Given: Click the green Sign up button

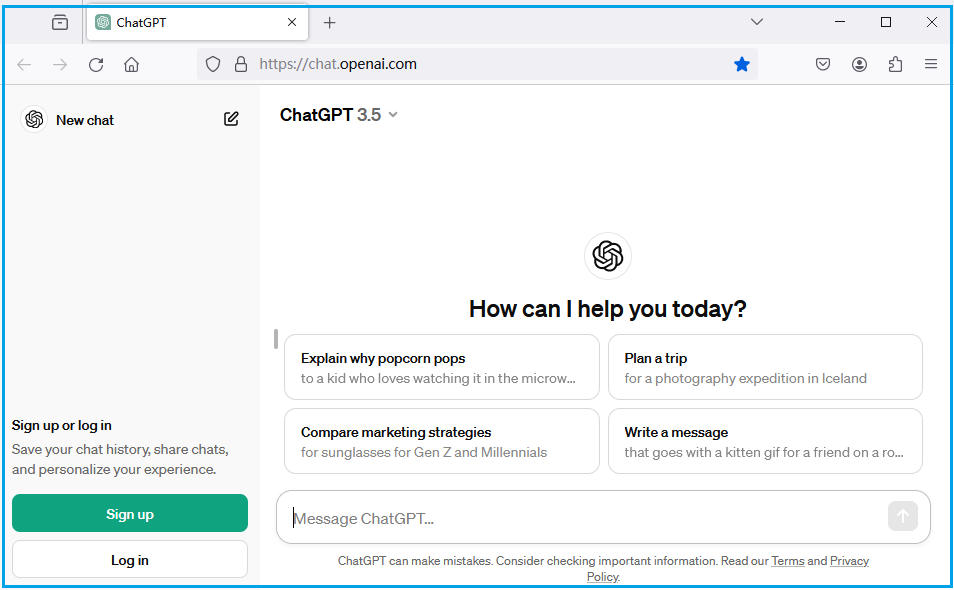Looking at the screenshot, I should click(130, 513).
